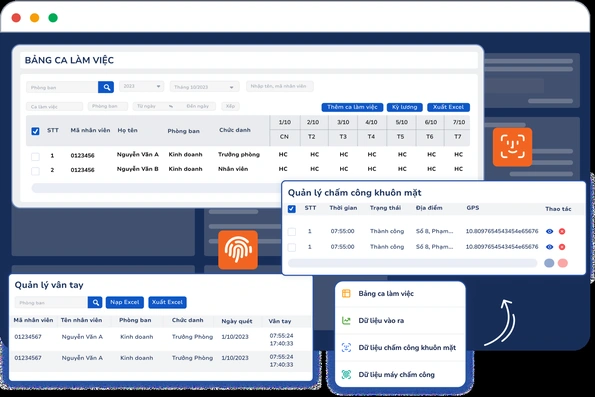
Task: Toggle select-all checkbox in Bảng ca làm việc header
Action: tap(35, 131)
